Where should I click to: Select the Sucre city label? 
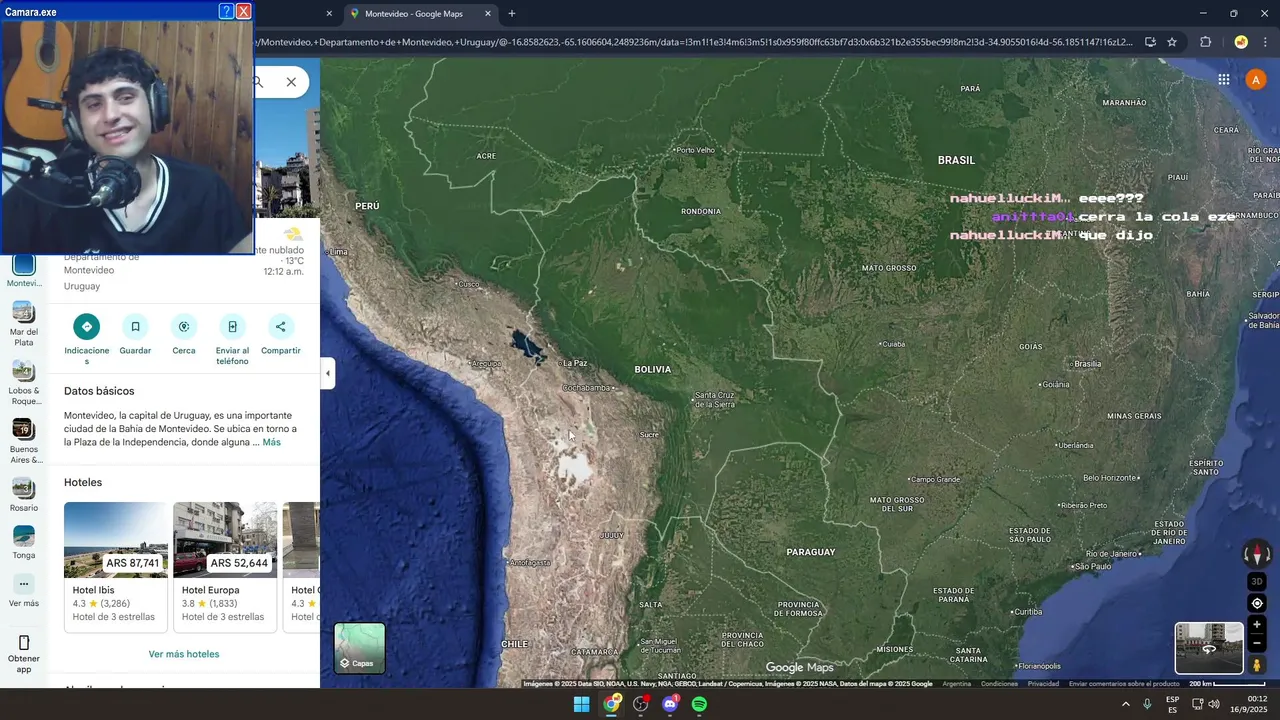tap(649, 435)
